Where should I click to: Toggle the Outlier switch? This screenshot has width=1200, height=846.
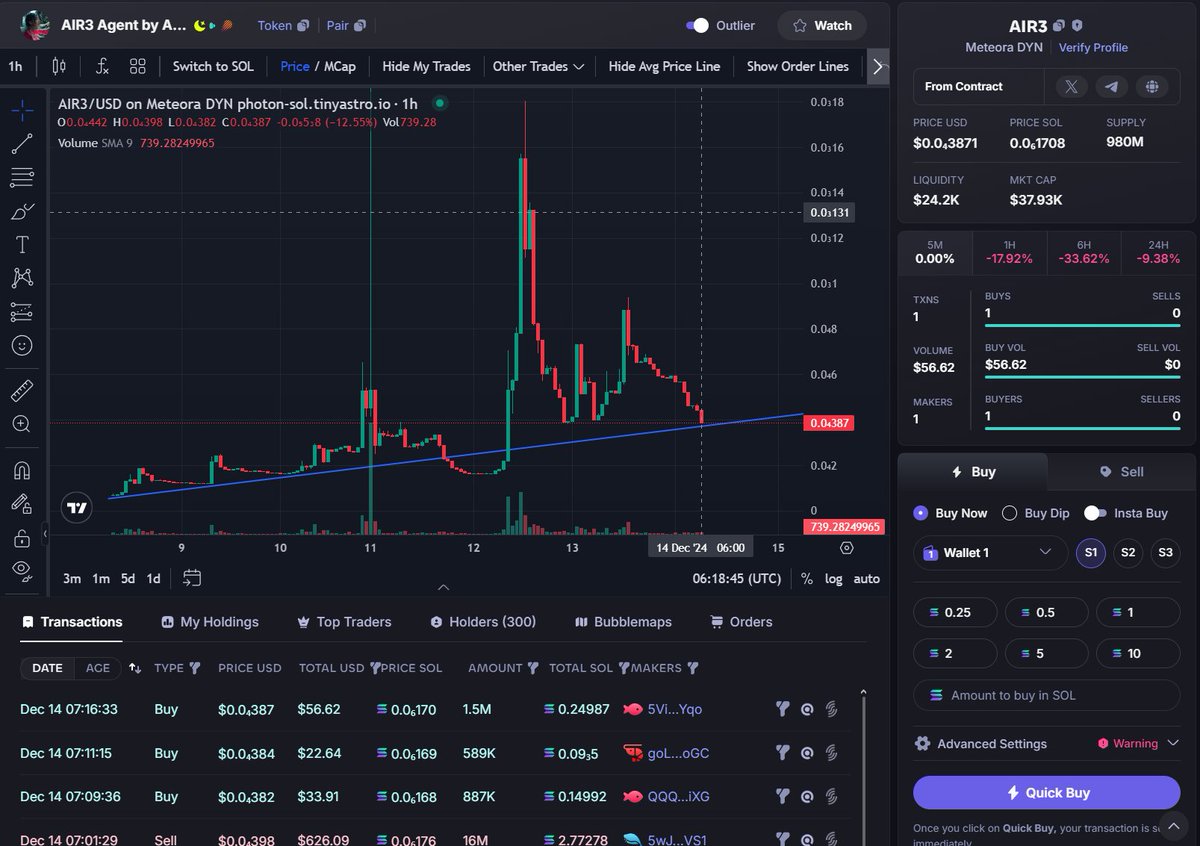[x=697, y=26]
